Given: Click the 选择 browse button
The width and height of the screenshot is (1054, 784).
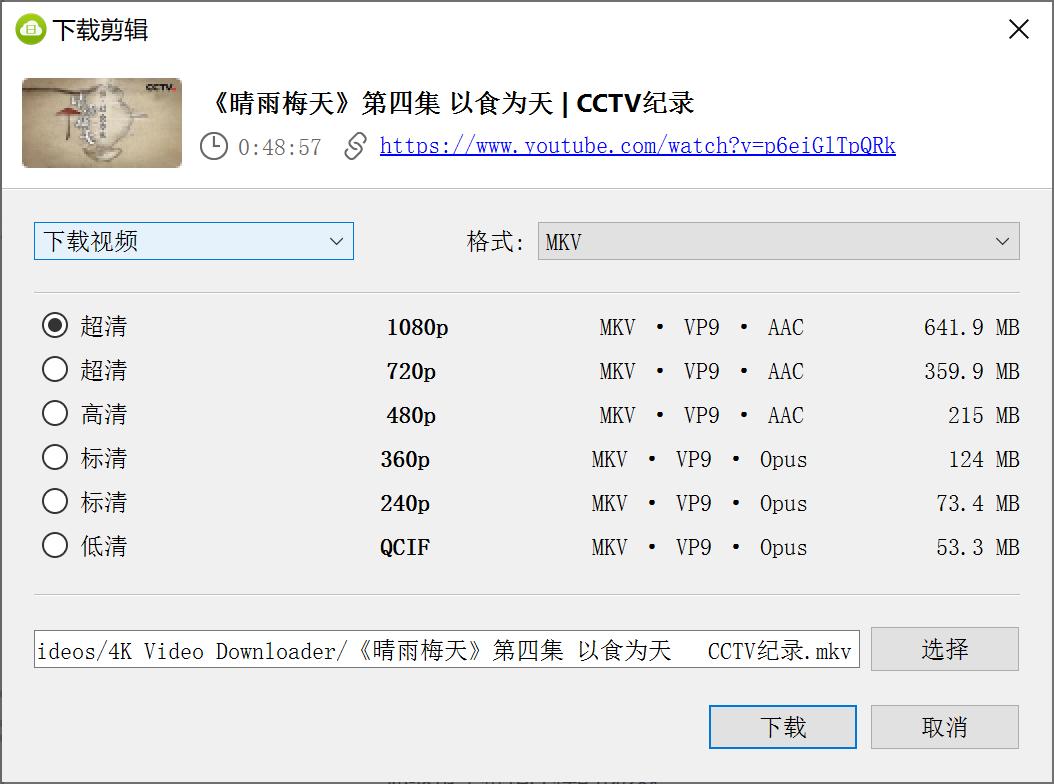Looking at the screenshot, I should click(x=944, y=649).
